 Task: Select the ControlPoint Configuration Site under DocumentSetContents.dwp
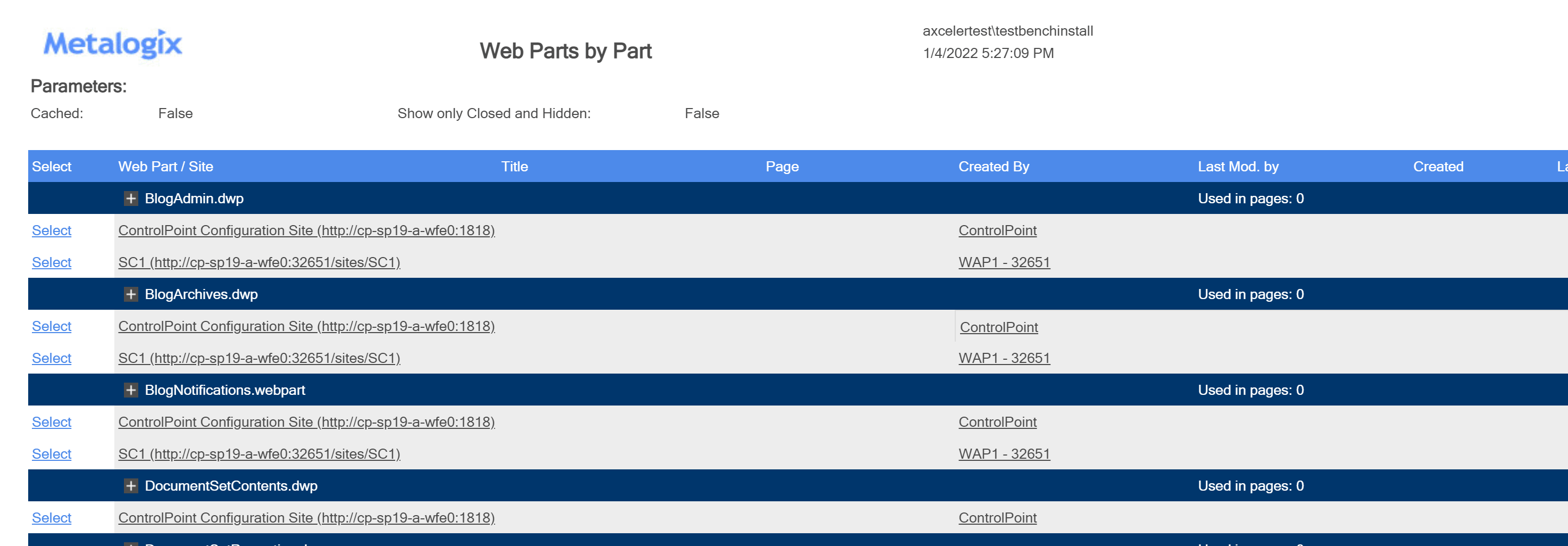(51, 518)
